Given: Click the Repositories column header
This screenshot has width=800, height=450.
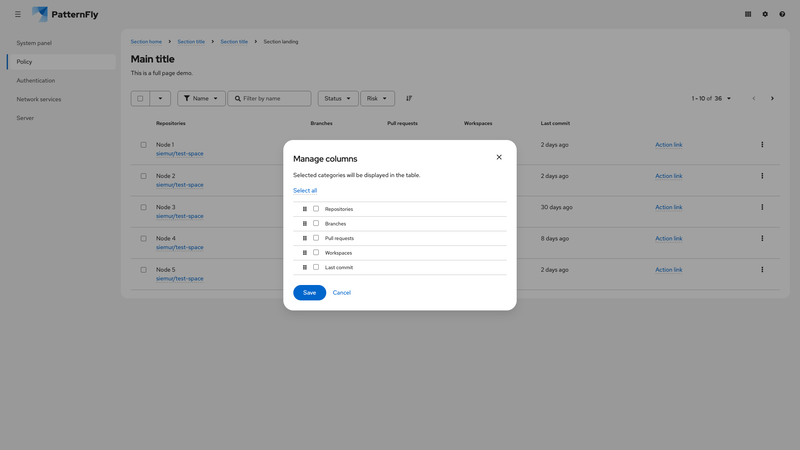Looking at the screenshot, I should 171,123.
